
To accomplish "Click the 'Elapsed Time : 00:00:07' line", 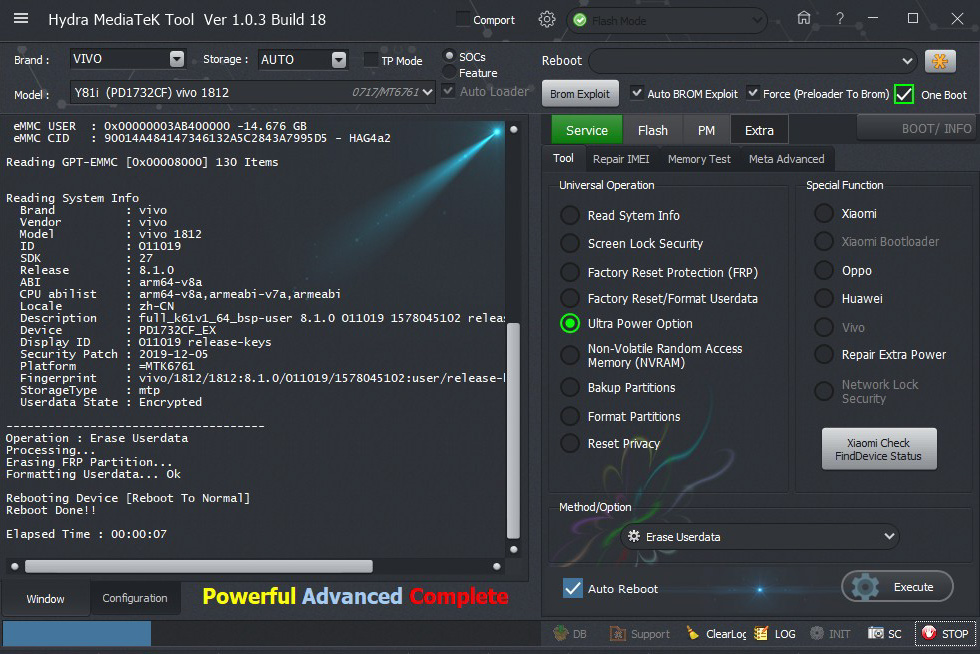I will click(x=86, y=534).
